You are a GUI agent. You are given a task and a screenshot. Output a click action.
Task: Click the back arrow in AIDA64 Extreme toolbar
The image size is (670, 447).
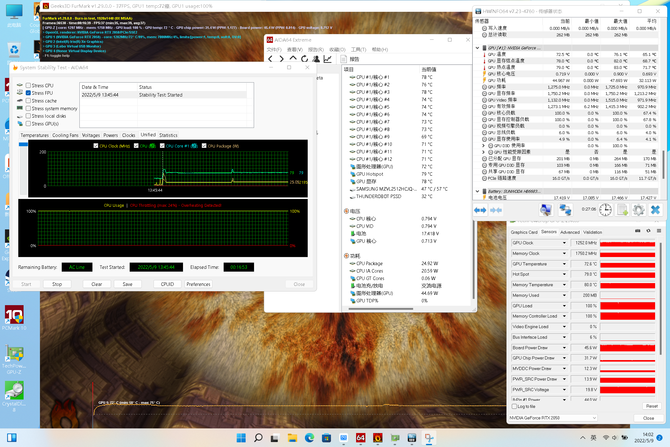(270, 59)
